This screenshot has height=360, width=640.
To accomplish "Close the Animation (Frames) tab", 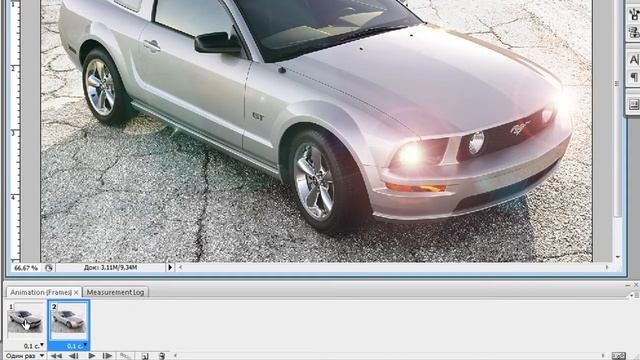I will click(x=76, y=292).
